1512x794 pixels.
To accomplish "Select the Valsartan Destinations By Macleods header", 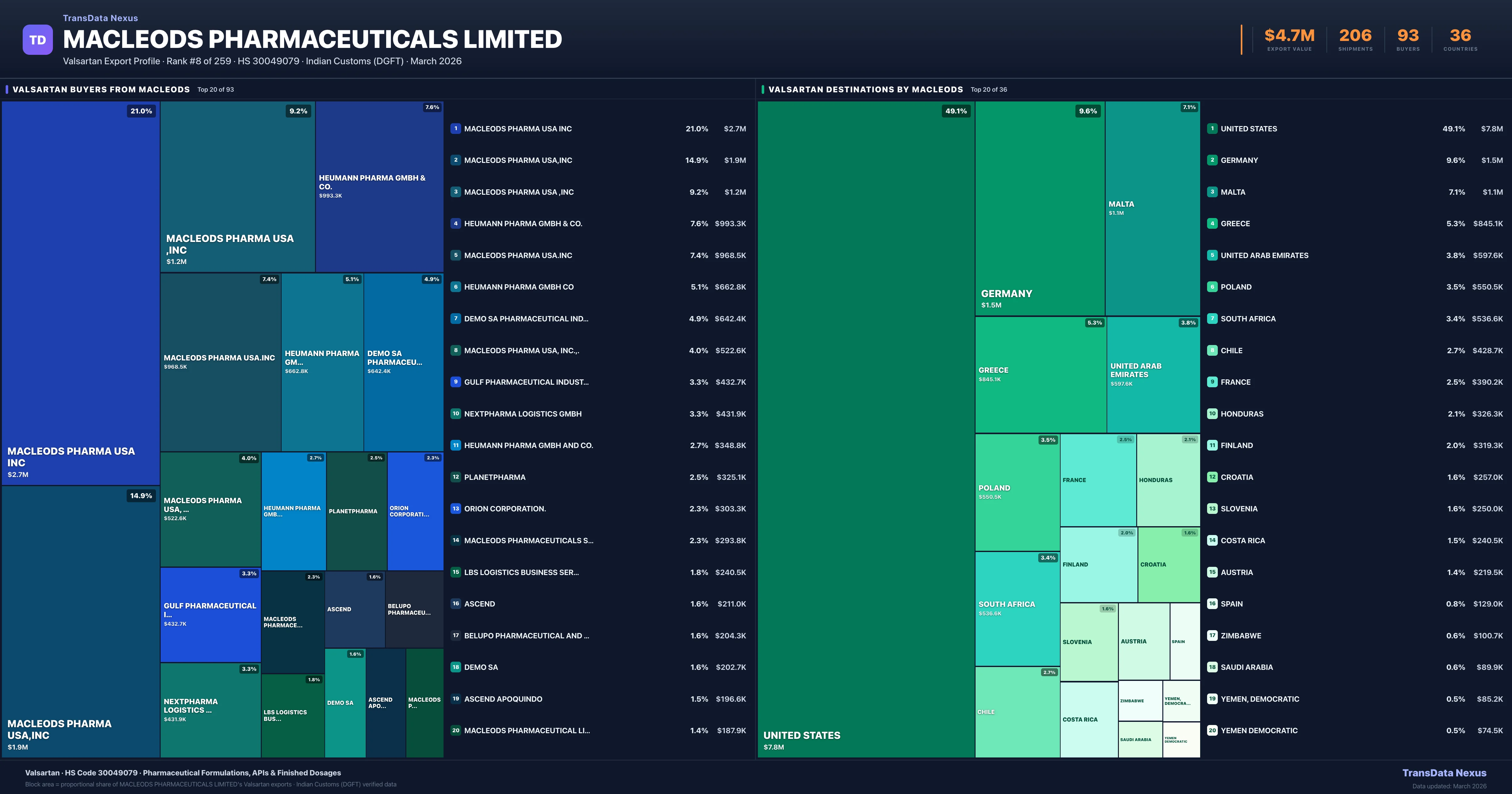I will pyautogui.click(x=865, y=89).
